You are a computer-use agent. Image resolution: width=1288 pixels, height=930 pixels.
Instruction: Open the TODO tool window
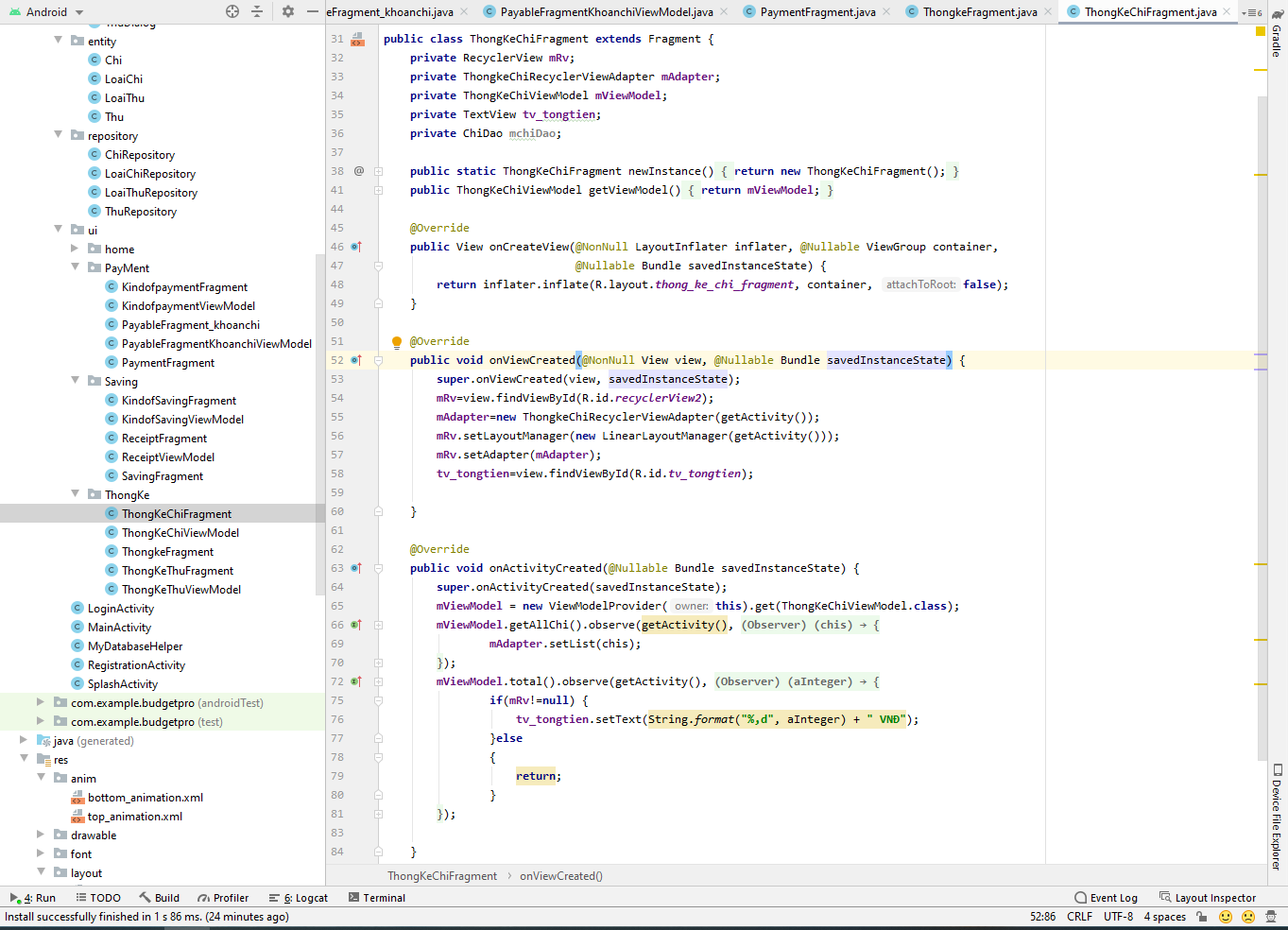(x=98, y=898)
